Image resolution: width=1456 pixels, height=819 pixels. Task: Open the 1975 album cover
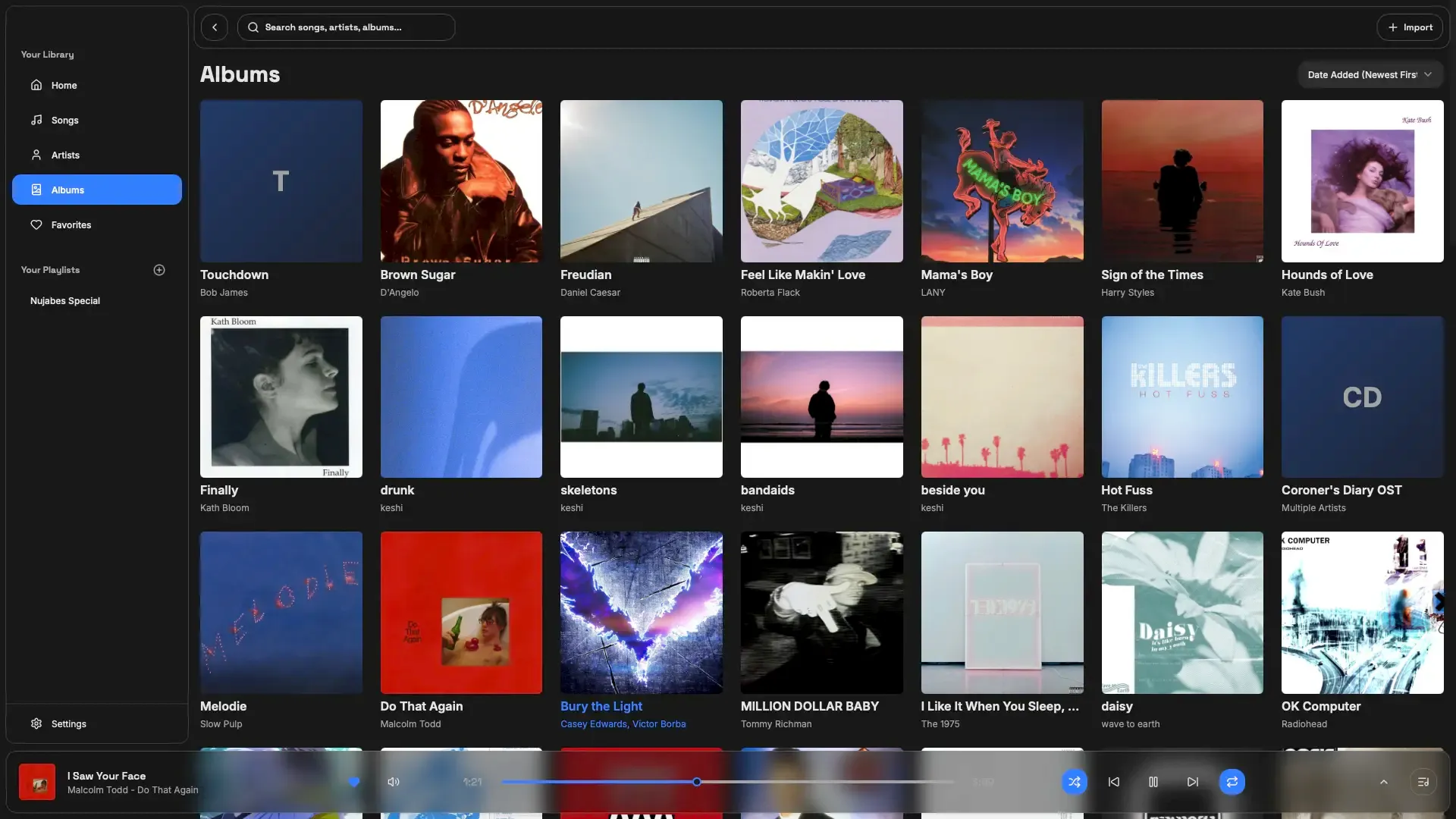(1003, 613)
